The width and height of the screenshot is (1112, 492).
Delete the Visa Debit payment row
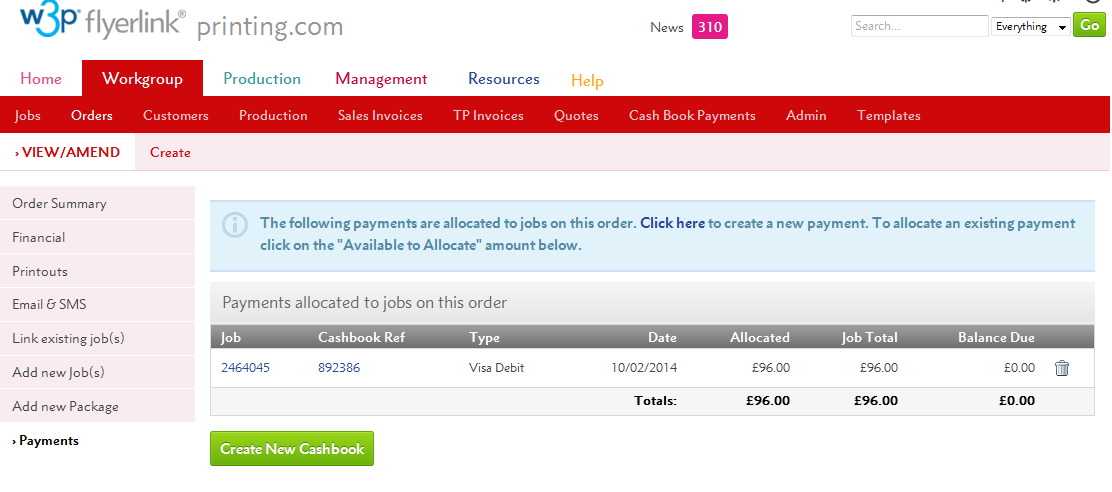1062,368
